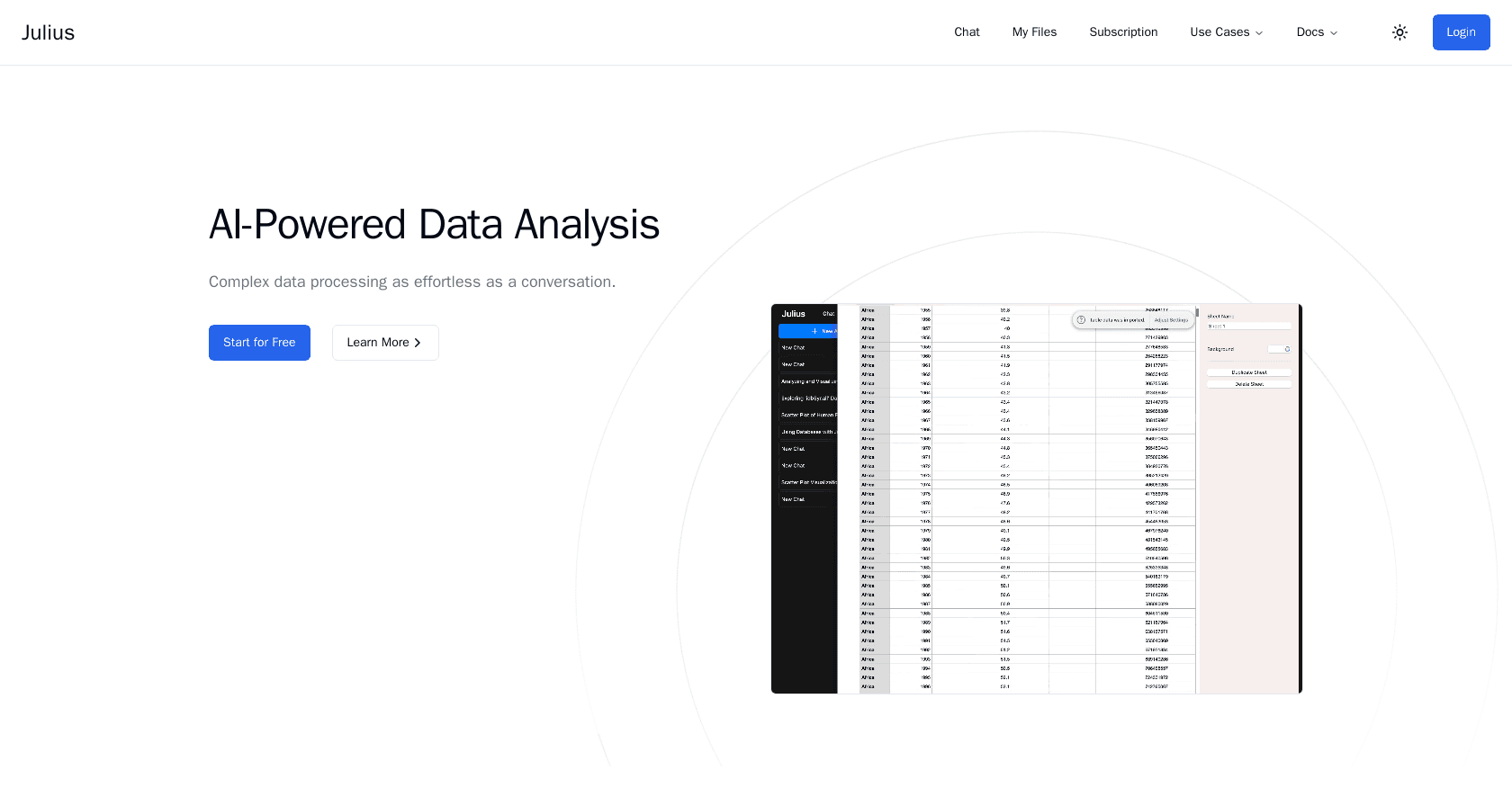Screen dimensions: 1512x788
Task: Click the Duplicate Sheet button in preview
Action: (1248, 372)
